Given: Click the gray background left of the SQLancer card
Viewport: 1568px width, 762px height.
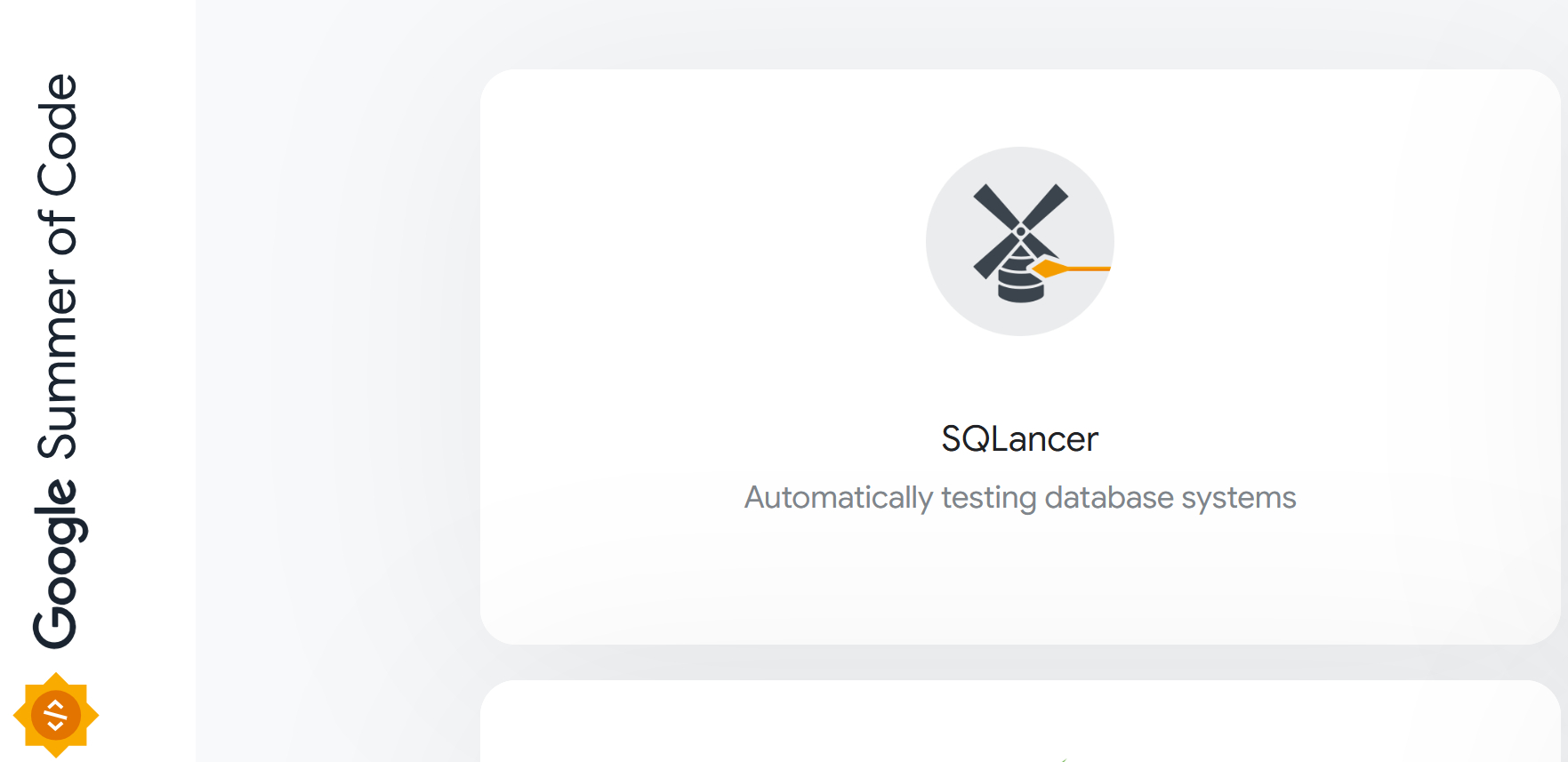Looking at the screenshot, I should coord(338,356).
